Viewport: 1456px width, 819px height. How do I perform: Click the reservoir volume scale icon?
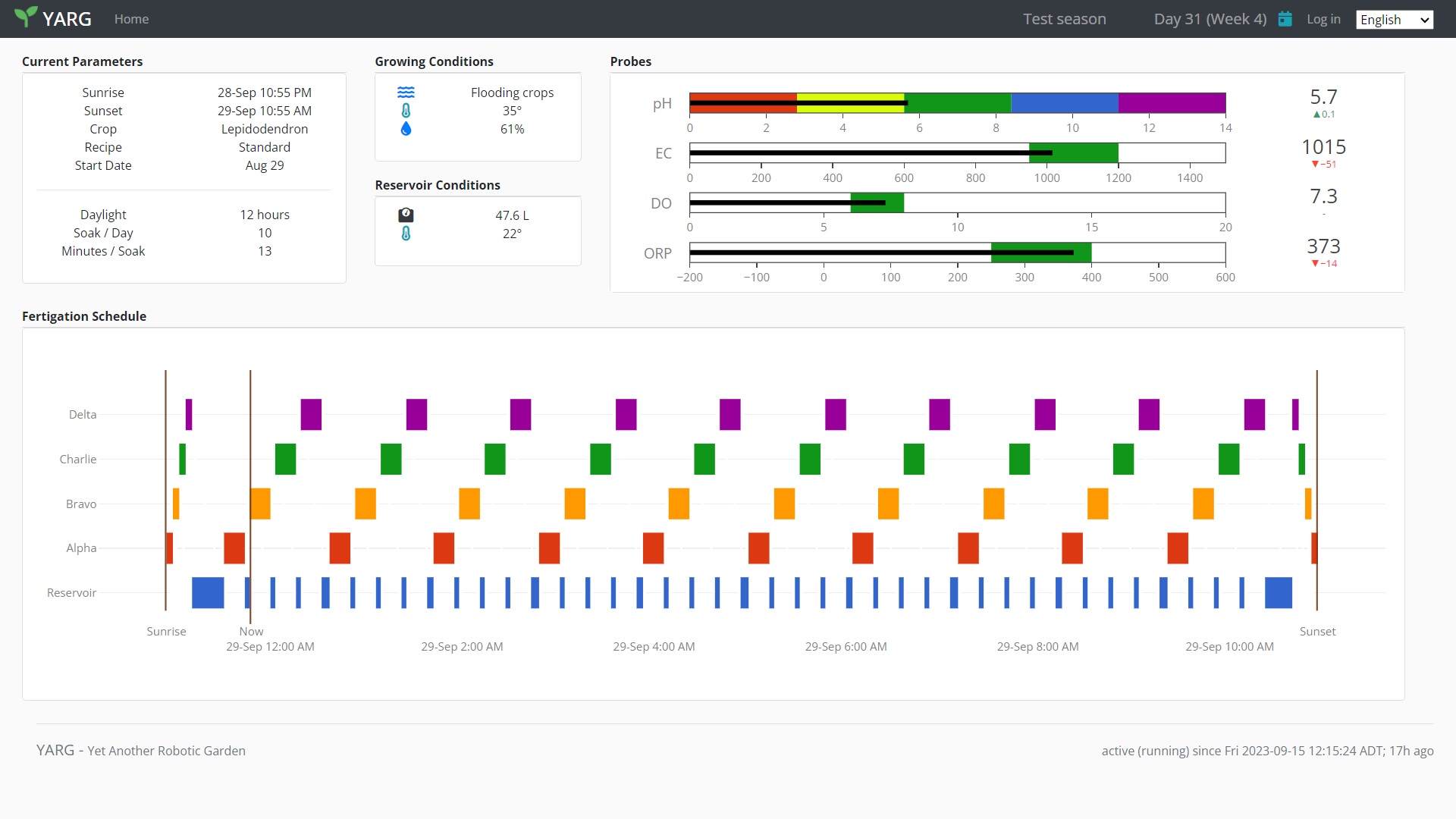406,215
